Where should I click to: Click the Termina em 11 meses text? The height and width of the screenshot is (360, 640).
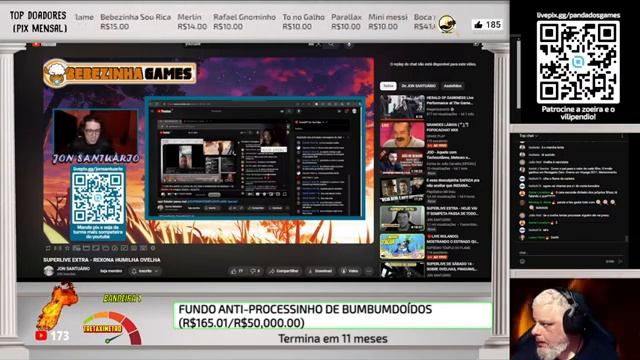coord(333,338)
